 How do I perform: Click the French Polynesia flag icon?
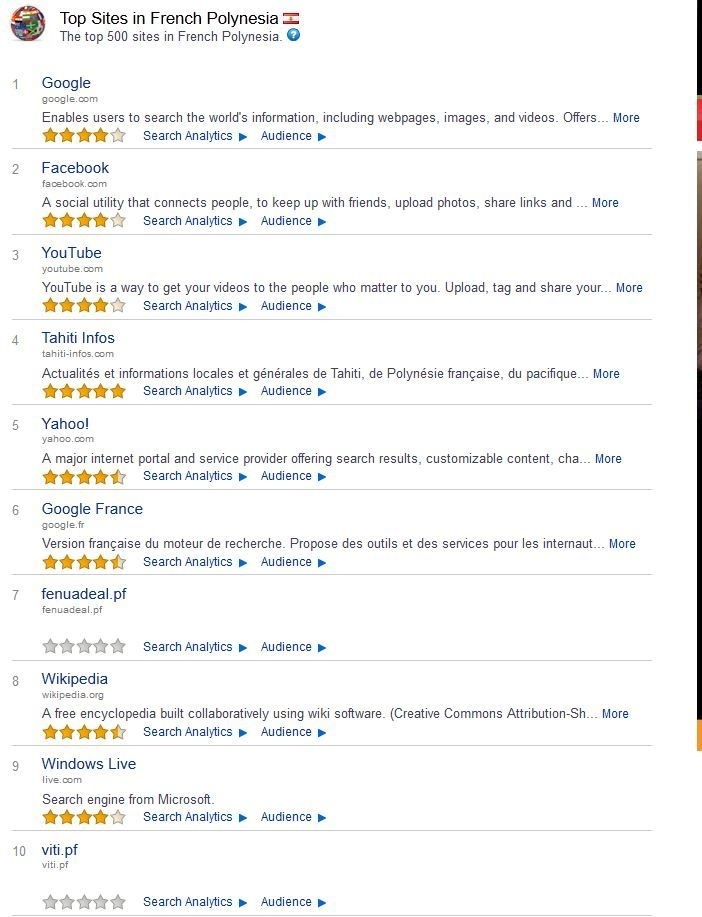tap(291, 18)
